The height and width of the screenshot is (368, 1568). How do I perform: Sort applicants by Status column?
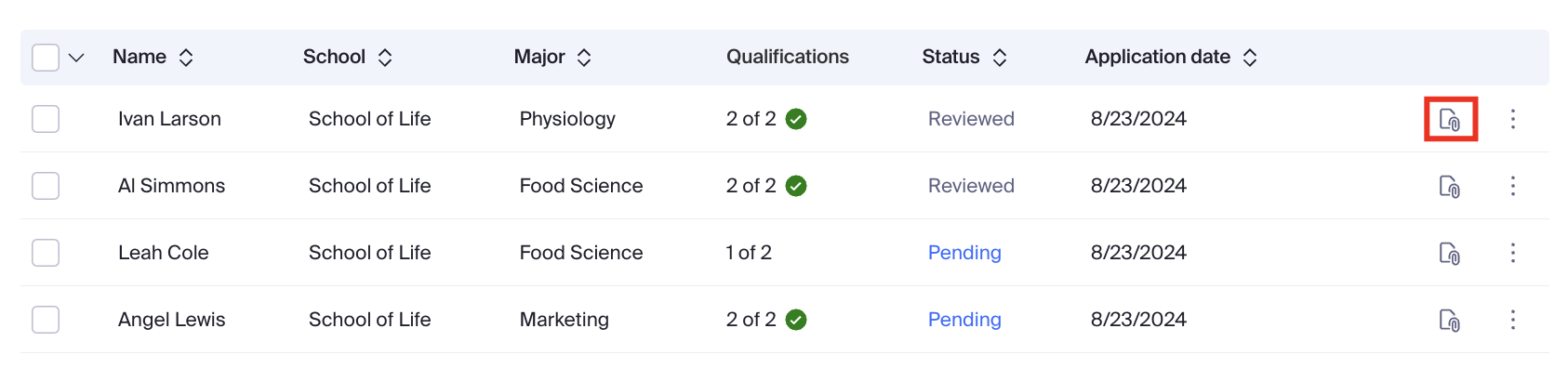click(1000, 58)
